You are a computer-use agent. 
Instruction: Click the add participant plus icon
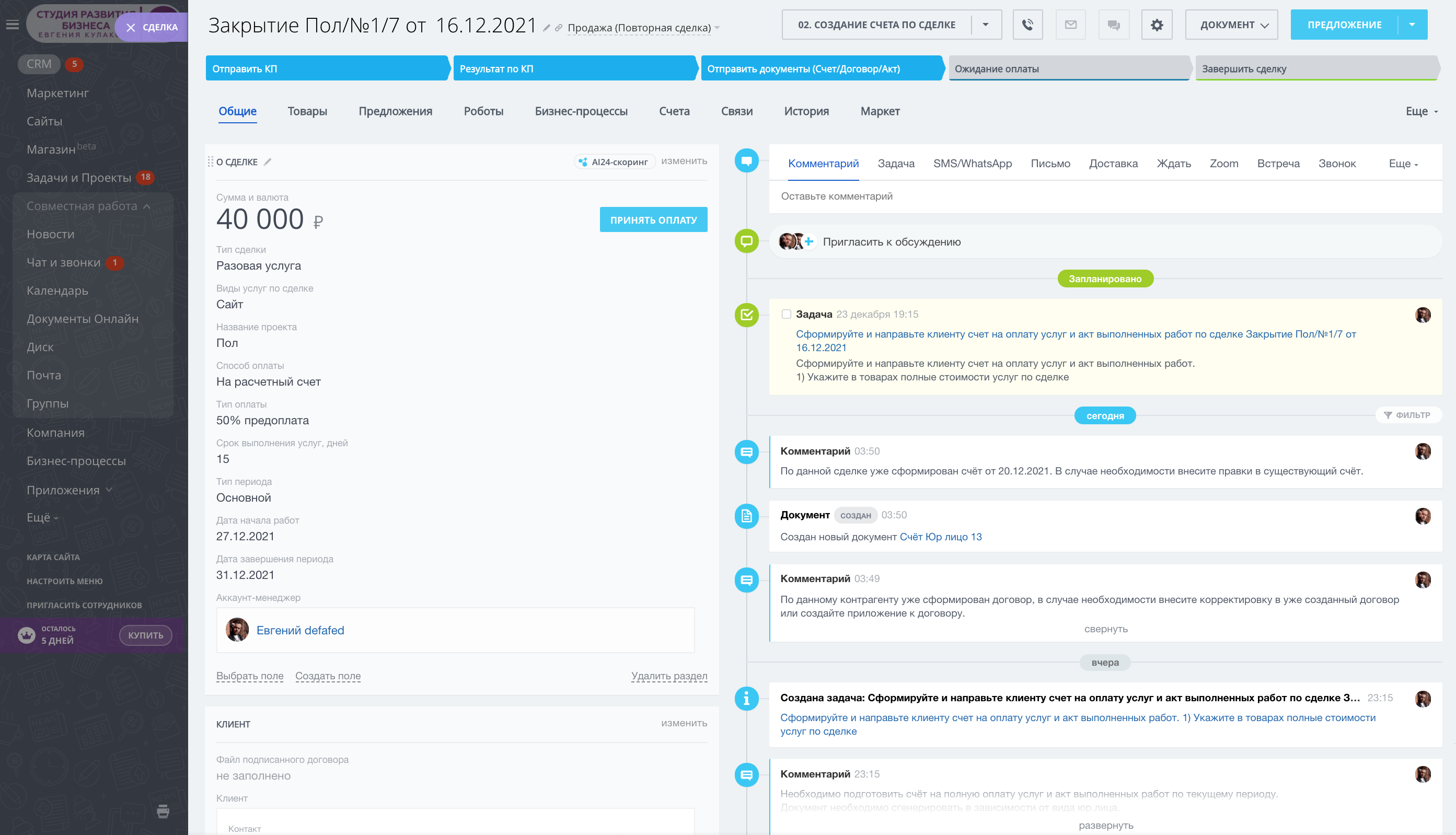[808, 241]
